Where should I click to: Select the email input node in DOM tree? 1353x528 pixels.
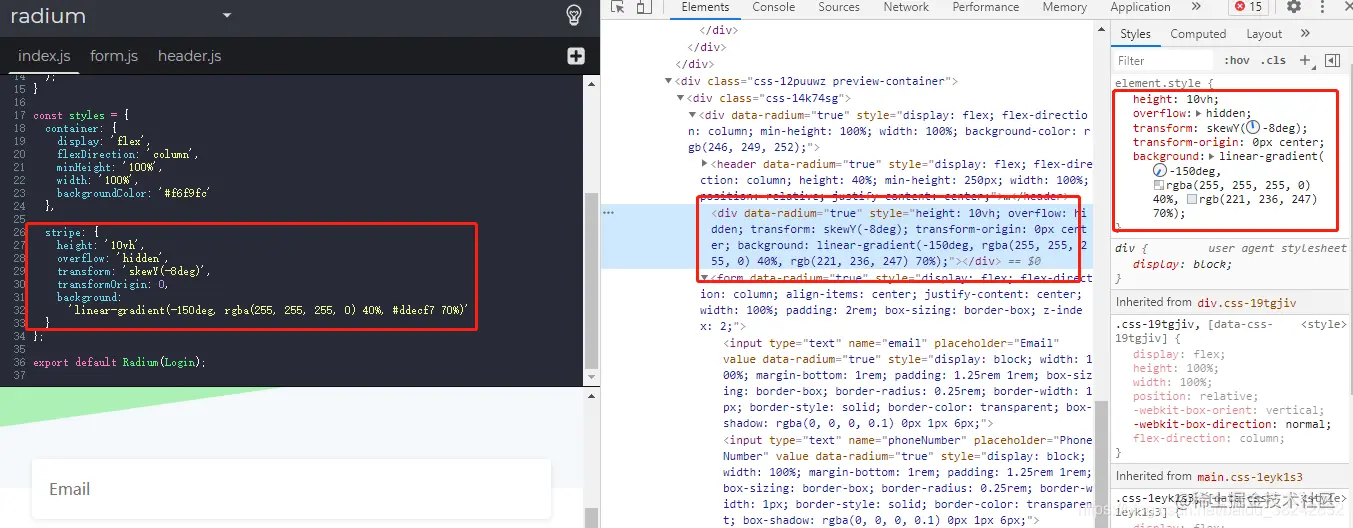pyautogui.click(x=908, y=383)
